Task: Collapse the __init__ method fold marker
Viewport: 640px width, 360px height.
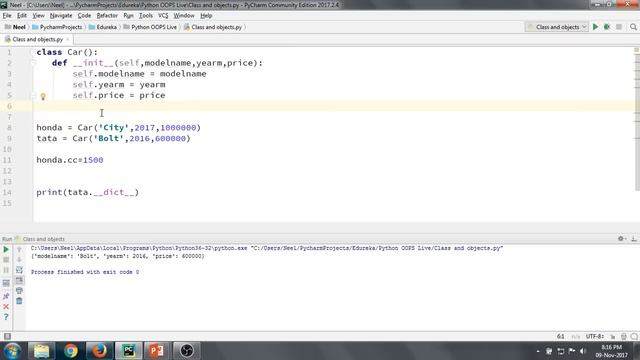Action: coord(34,63)
